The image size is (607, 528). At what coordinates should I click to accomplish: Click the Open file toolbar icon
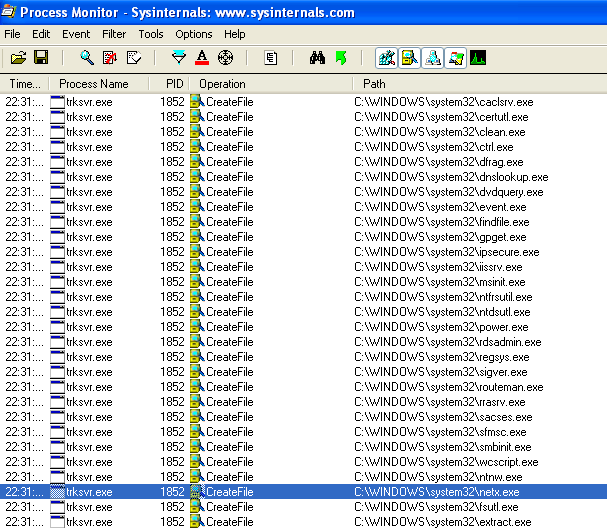coord(18,58)
